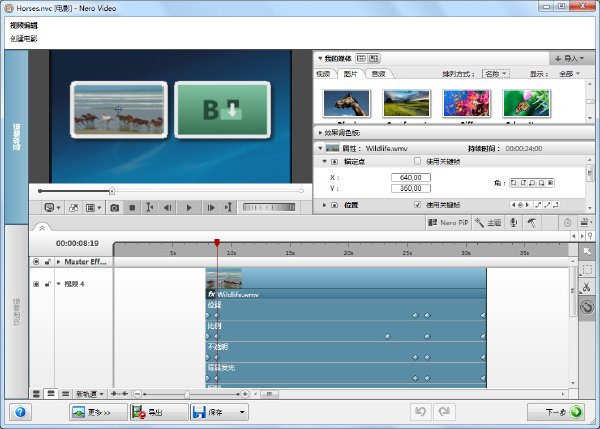Set anchor to top-left corner icon

514,183
